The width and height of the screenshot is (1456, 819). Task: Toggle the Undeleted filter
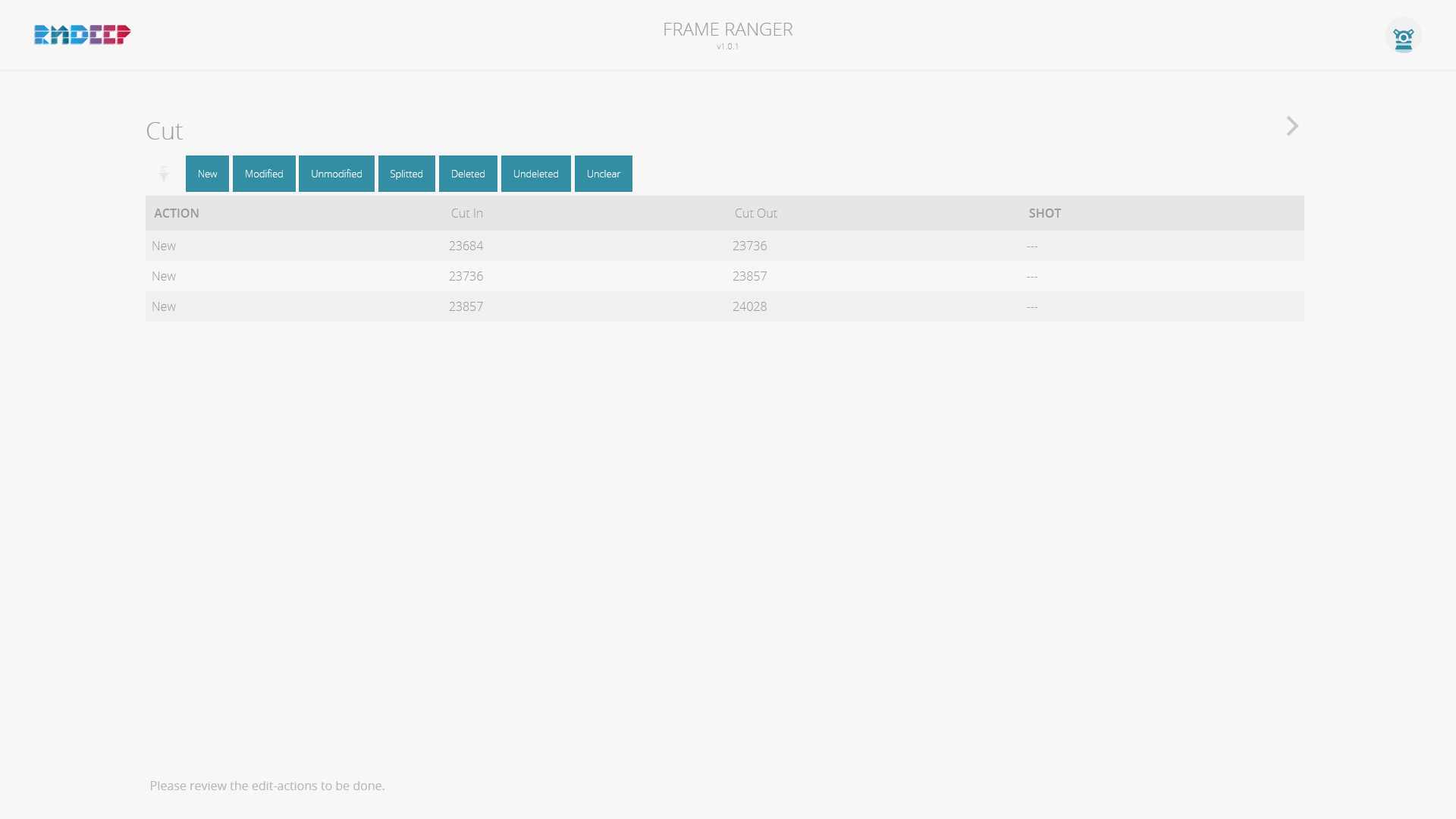(535, 174)
